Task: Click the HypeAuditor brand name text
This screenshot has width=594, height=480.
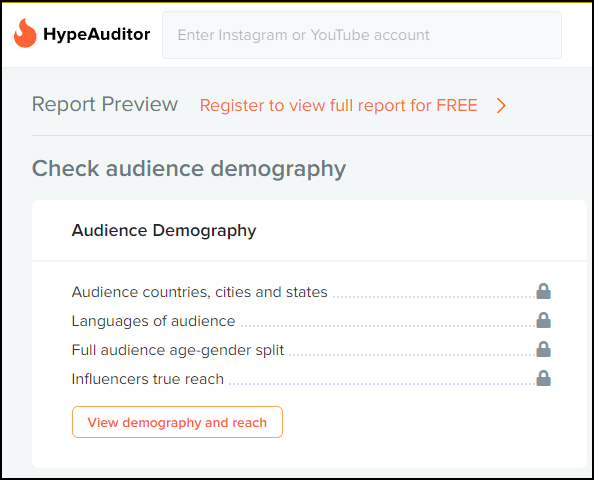Action: (x=97, y=34)
